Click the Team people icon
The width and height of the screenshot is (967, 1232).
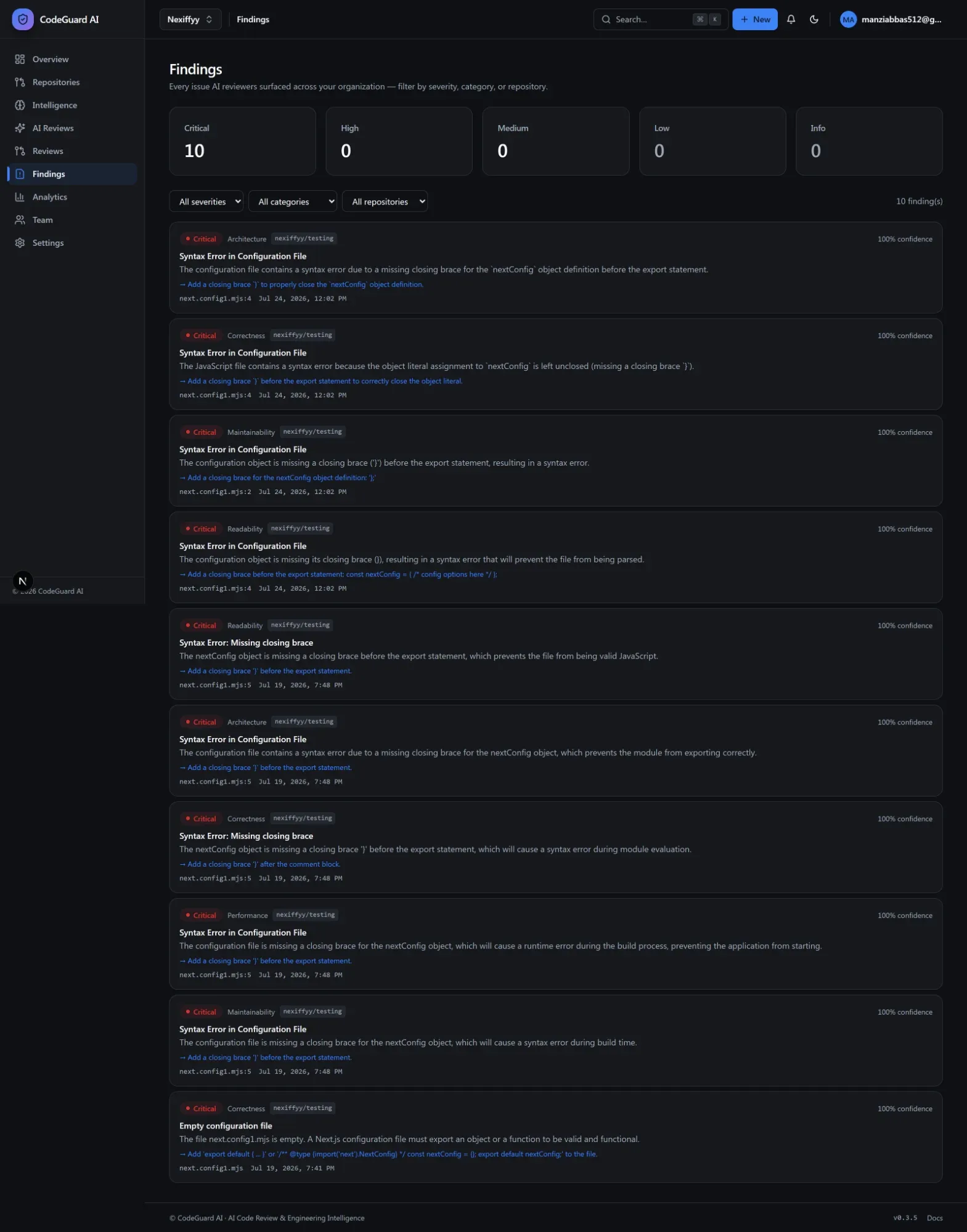[20, 220]
